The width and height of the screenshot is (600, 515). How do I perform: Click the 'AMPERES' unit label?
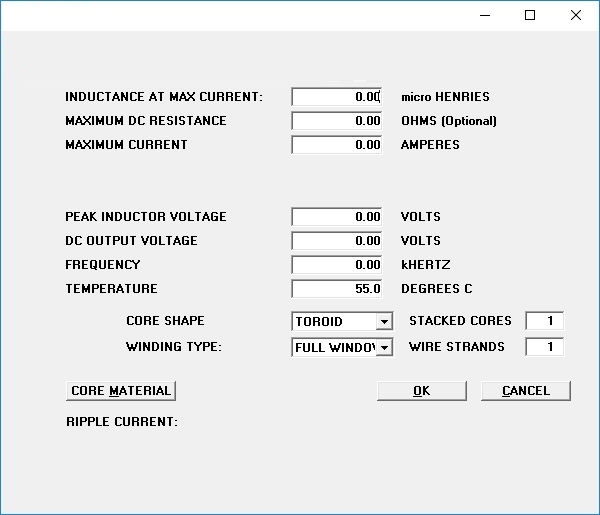pyautogui.click(x=430, y=145)
